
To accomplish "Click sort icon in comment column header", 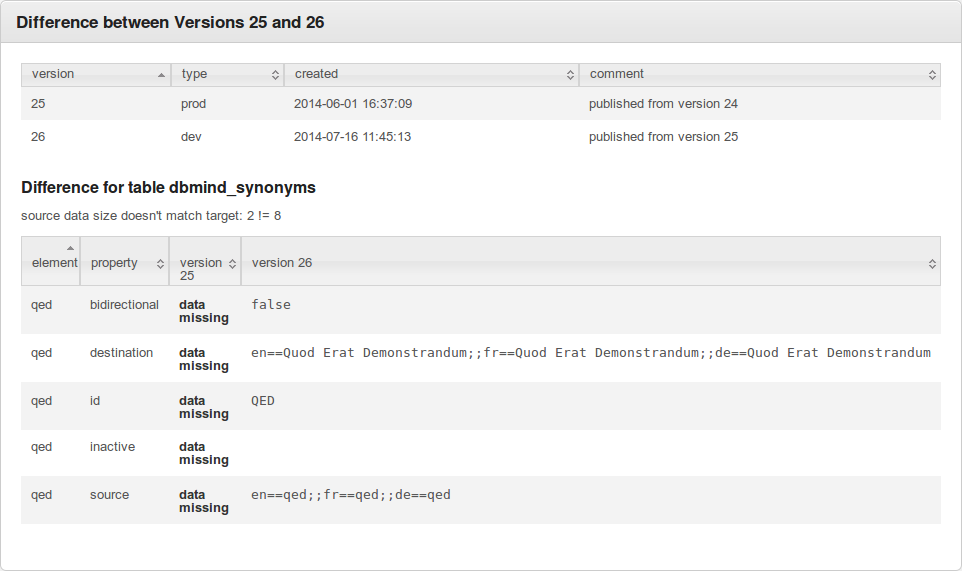I will point(932,75).
